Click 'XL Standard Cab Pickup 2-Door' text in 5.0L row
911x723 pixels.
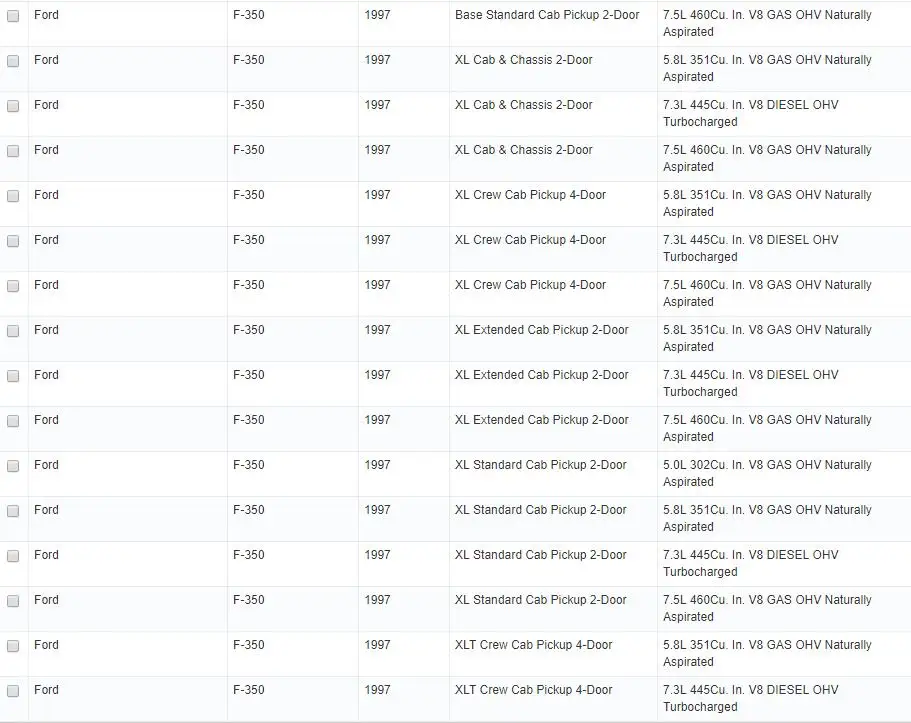click(540, 465)
